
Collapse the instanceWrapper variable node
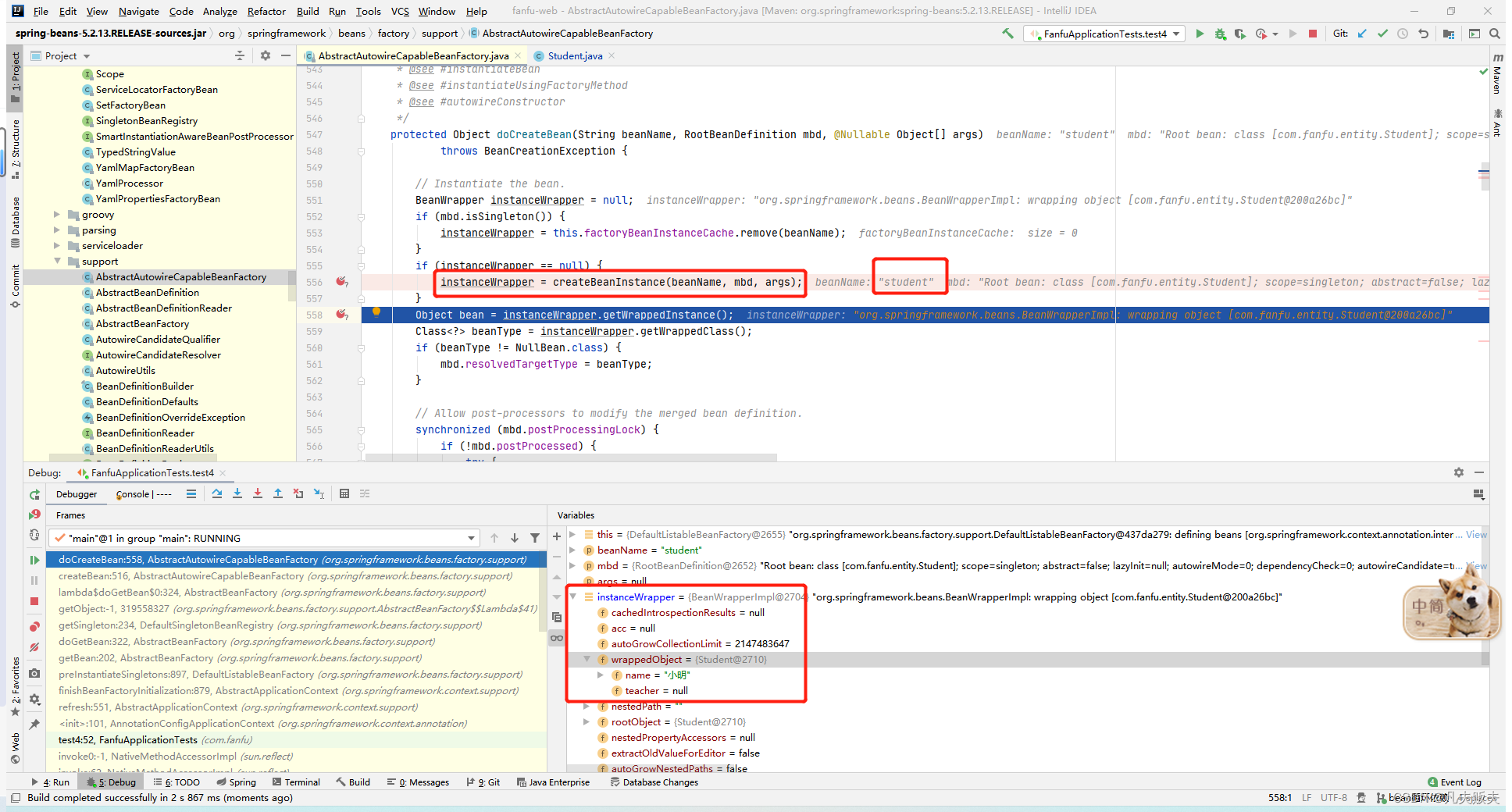(572, 597)
